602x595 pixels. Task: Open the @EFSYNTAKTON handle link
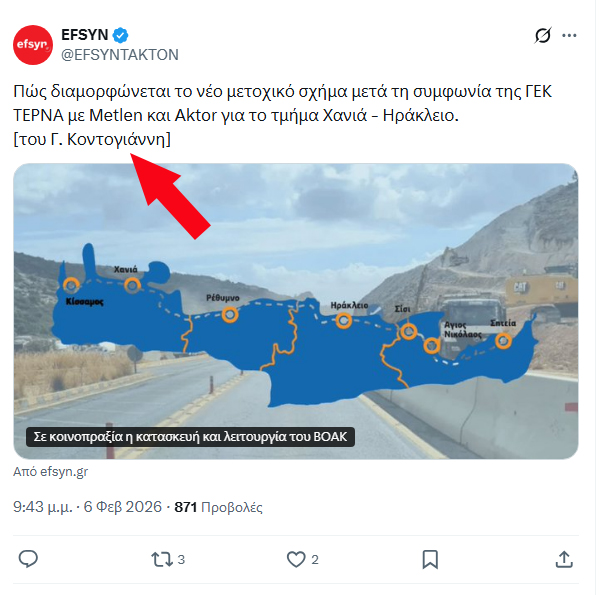point(120,55)
